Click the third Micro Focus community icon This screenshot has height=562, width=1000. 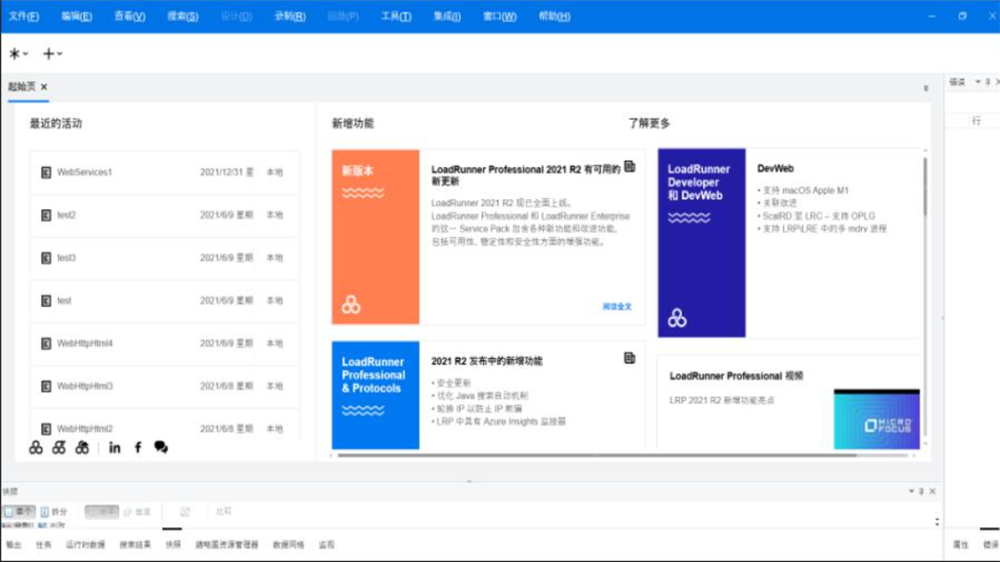82,448
